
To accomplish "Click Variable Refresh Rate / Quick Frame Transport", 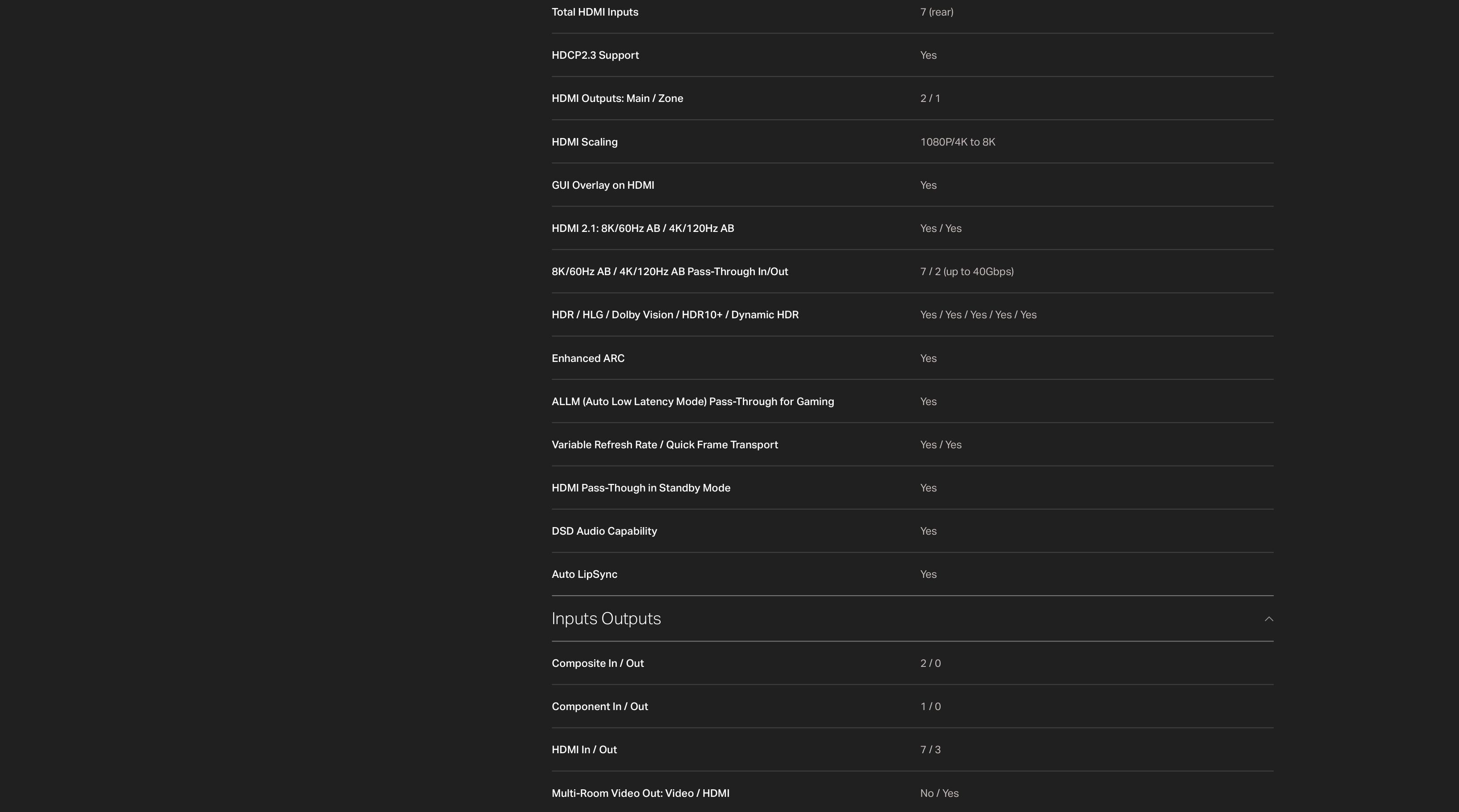I will pos(665,444).
